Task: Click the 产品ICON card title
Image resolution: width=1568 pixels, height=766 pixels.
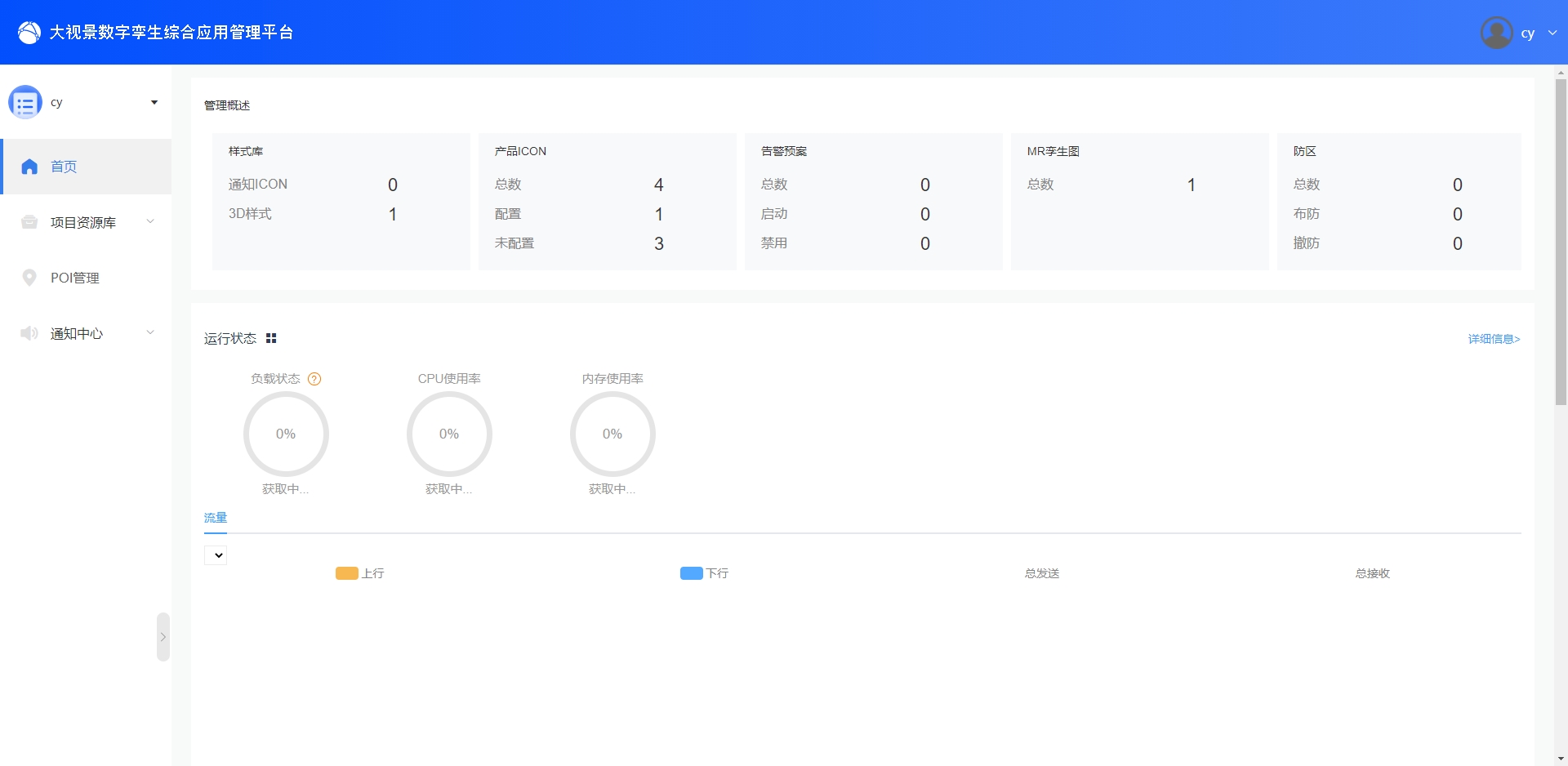Action: point(520,151)
